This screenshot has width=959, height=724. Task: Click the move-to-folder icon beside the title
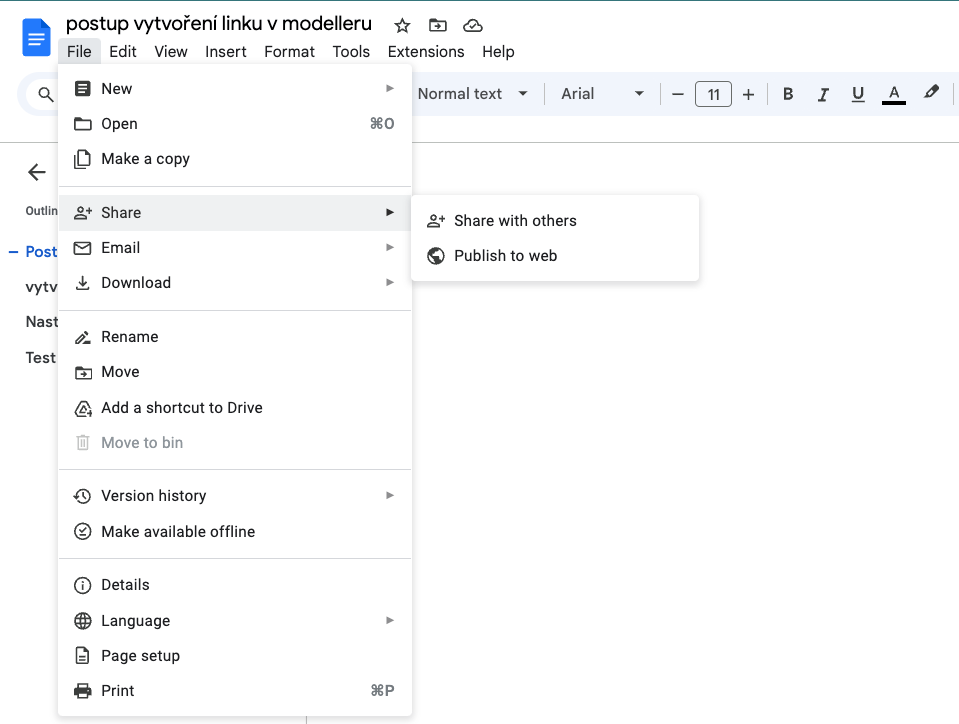coord(437,25)
